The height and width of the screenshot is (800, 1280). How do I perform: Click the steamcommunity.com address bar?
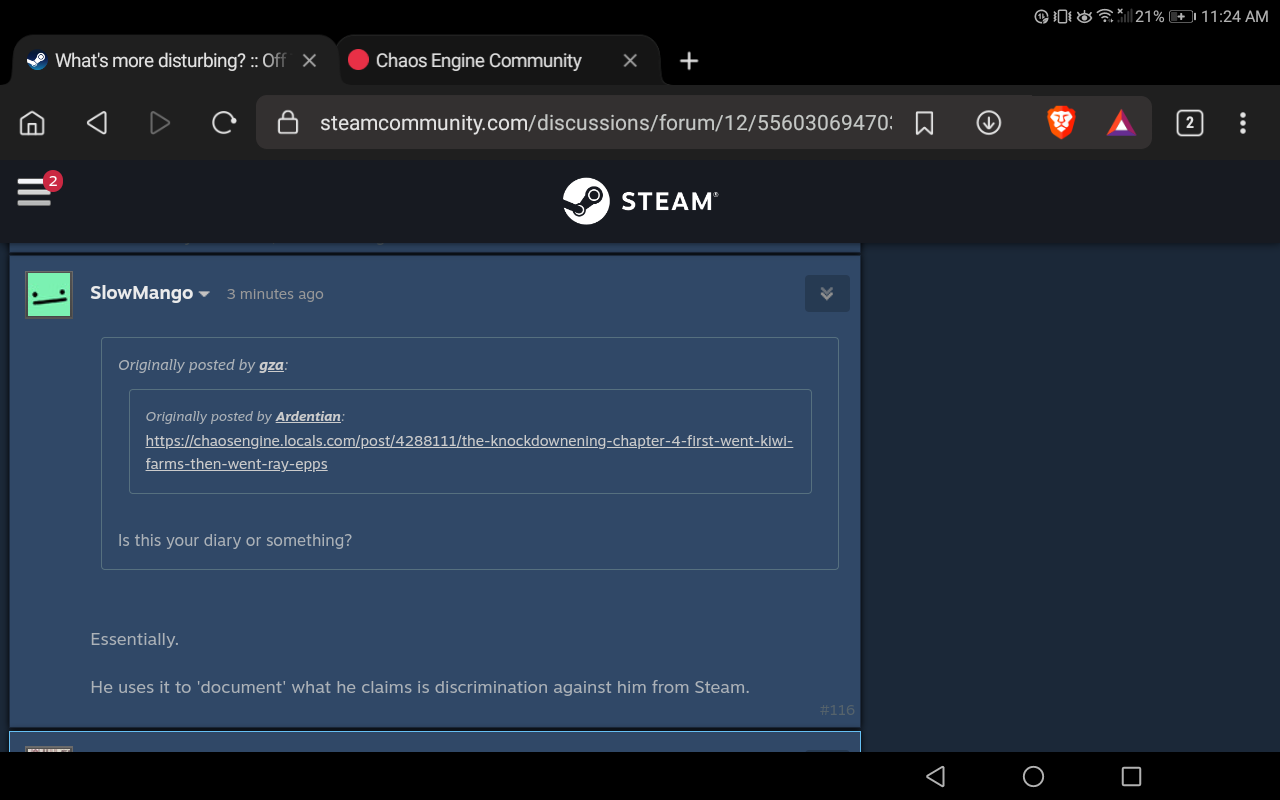click(x=605, y=123)
